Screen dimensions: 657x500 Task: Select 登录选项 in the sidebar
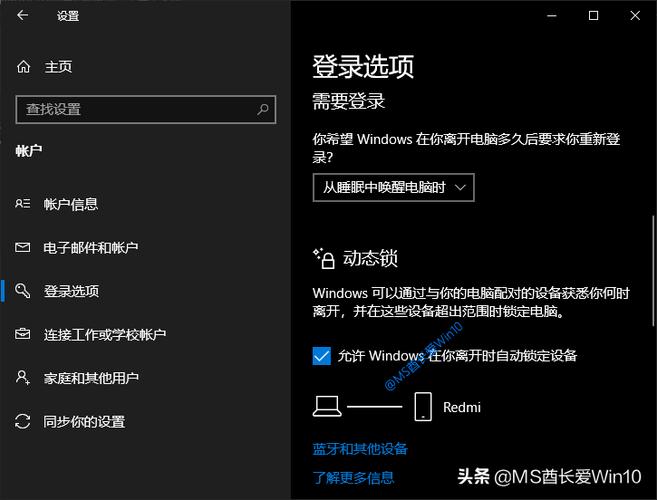(72, 291)
